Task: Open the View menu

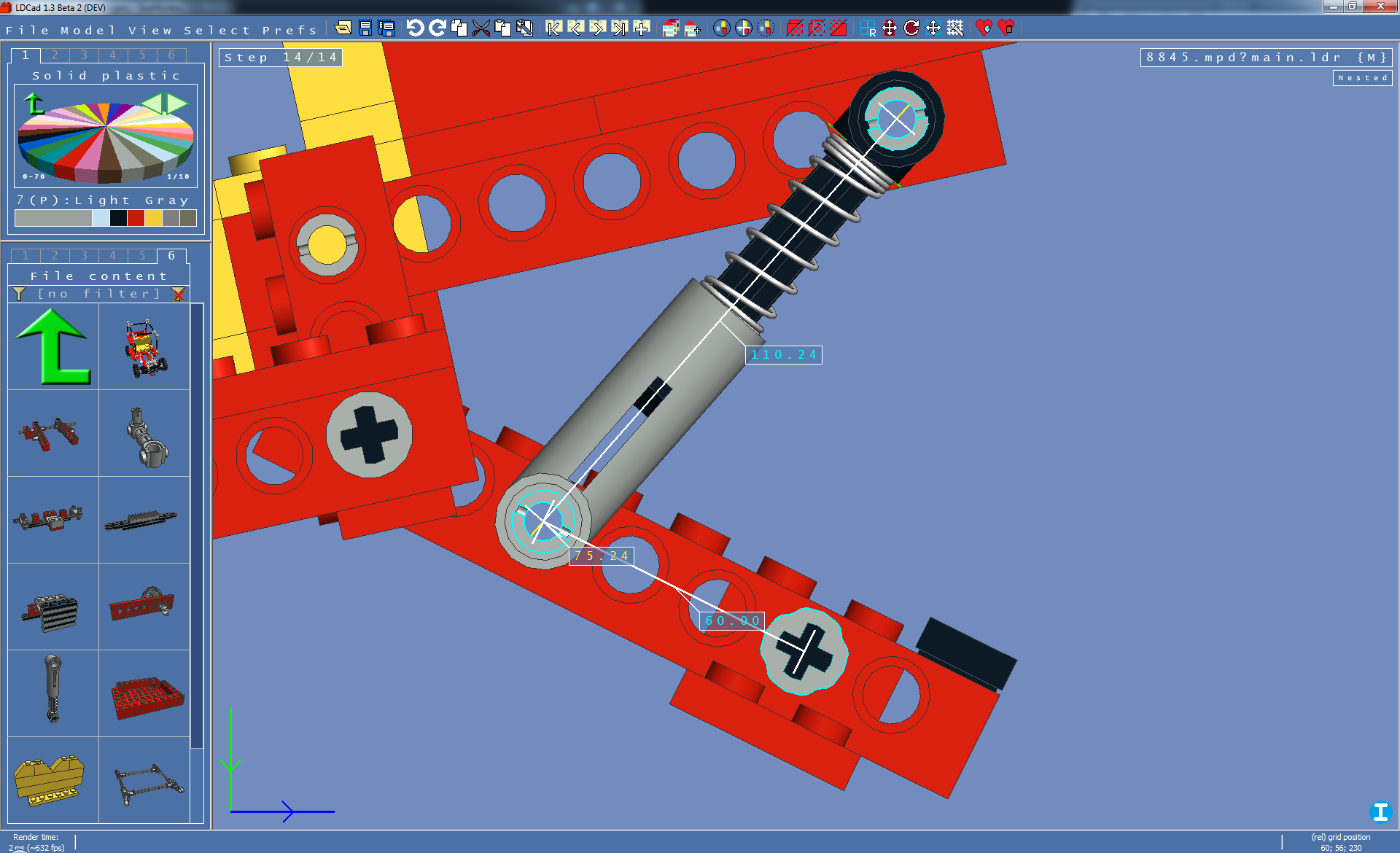Action: (x=149, y=30)
